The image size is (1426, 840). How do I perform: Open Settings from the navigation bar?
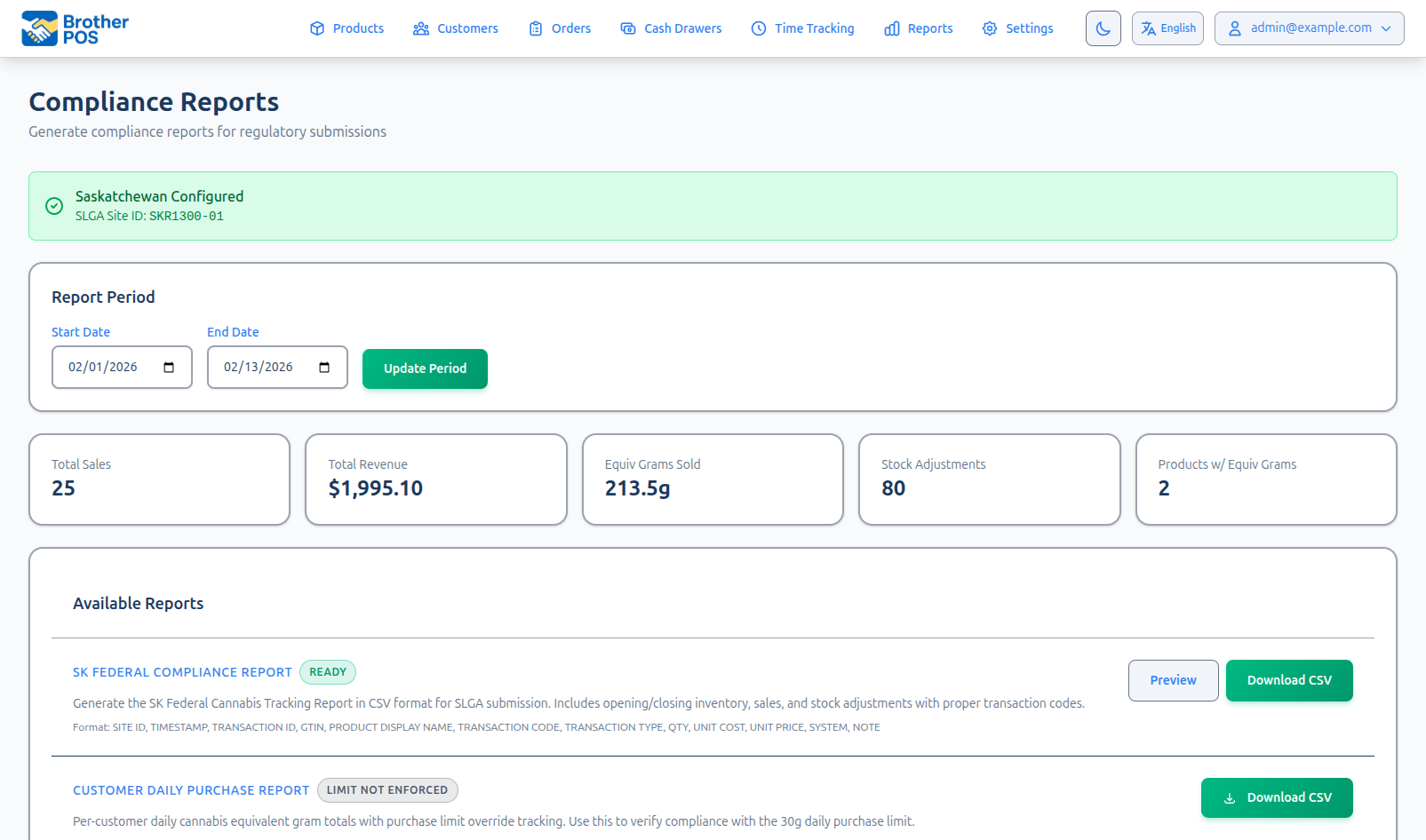pos(1017,28)
